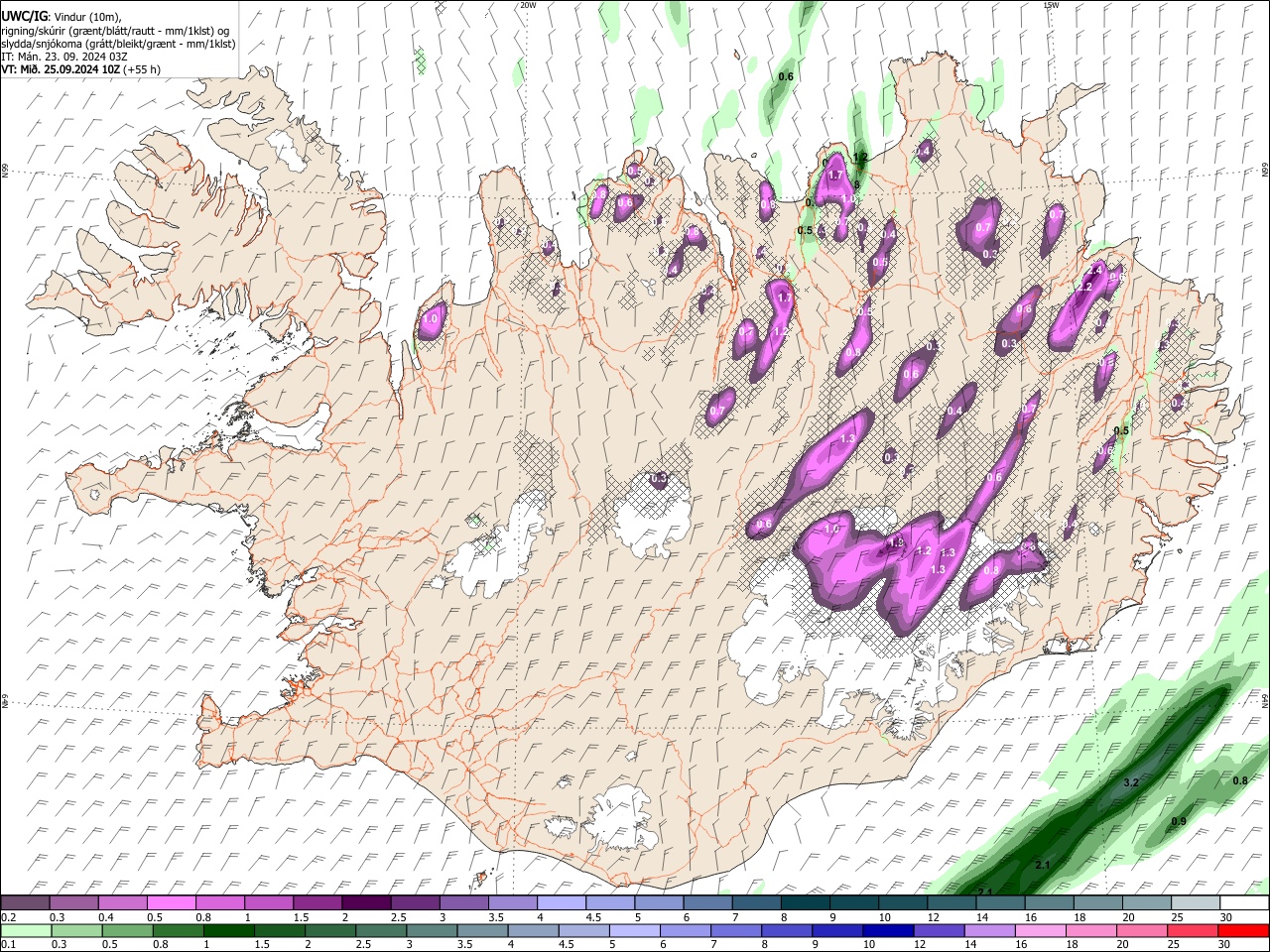Pick the white 30 swatch in the snow colour bar
Screen dimensions: 1270x952
(1243, 903)
